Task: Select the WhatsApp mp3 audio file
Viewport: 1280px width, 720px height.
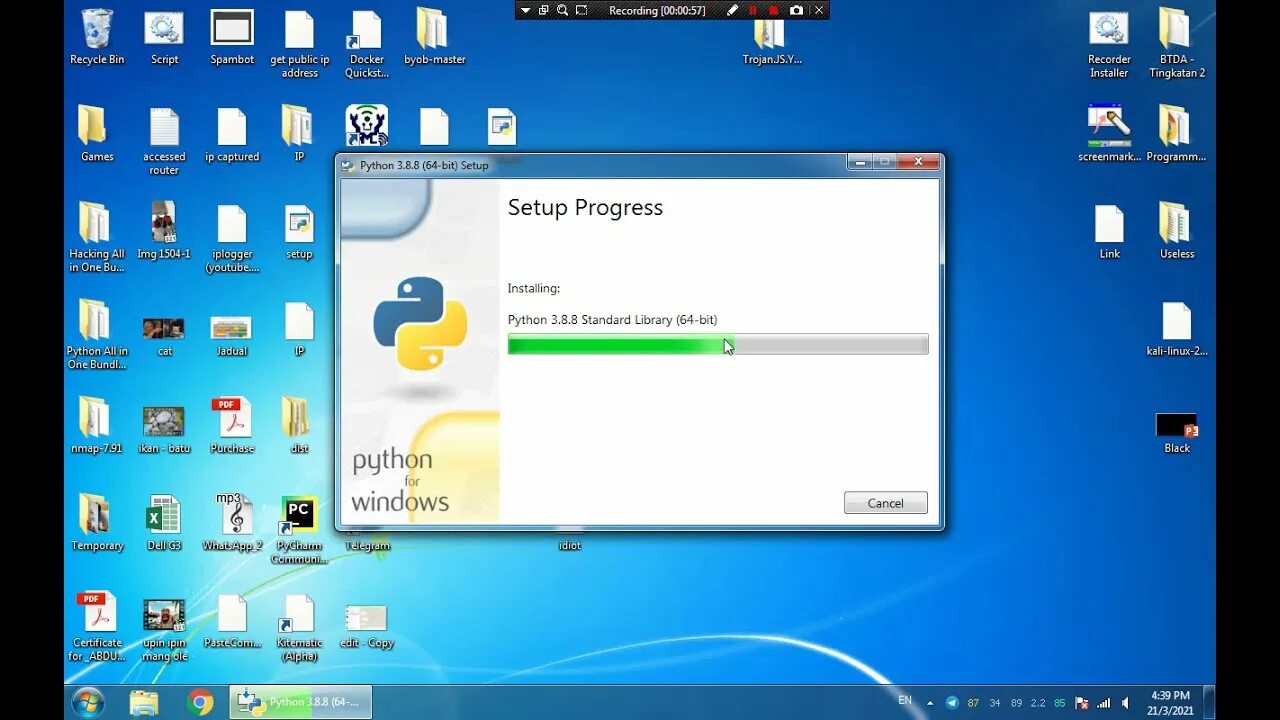Action: click(232, 522)
